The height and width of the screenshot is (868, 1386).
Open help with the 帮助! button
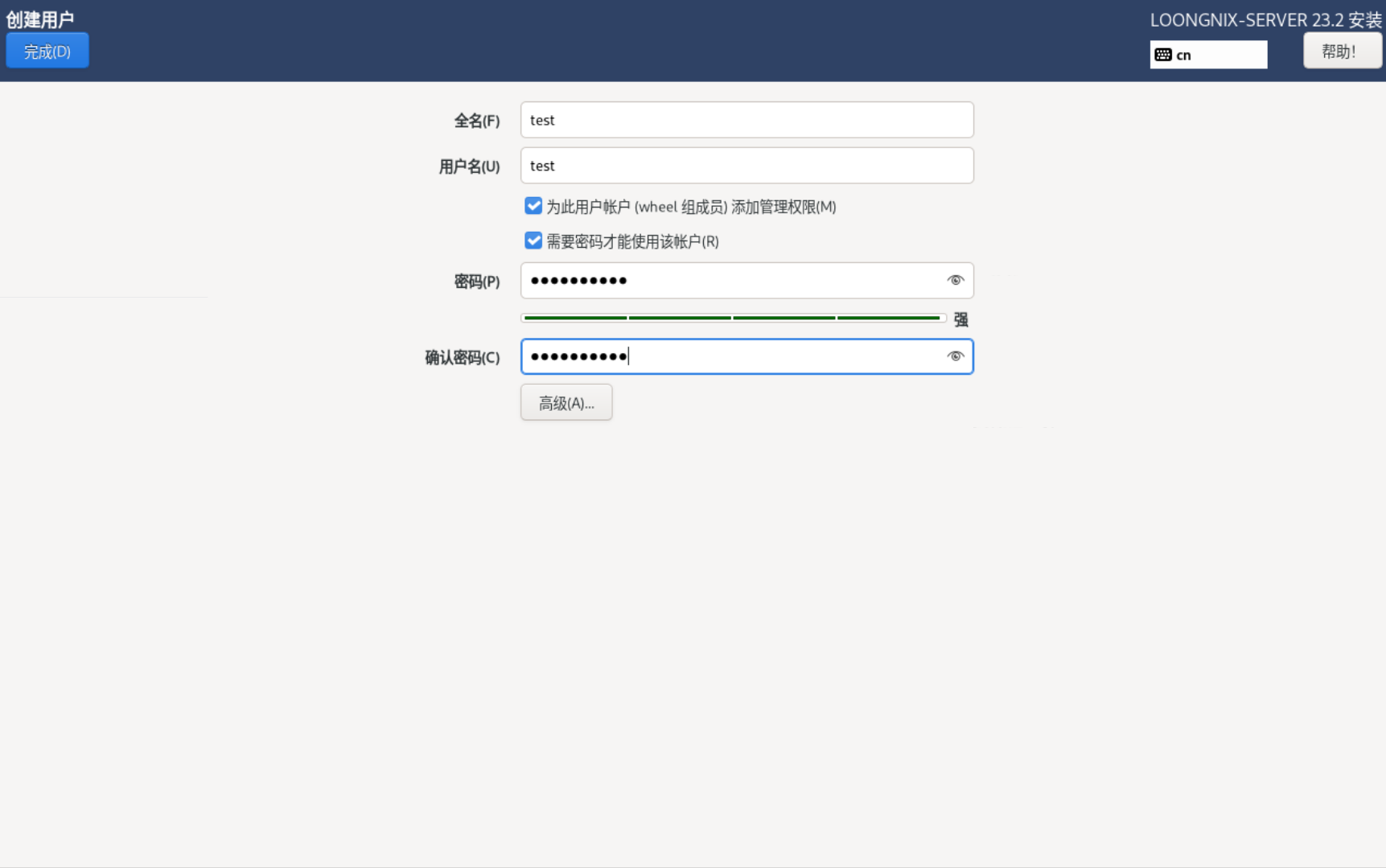coord(1341,51)
